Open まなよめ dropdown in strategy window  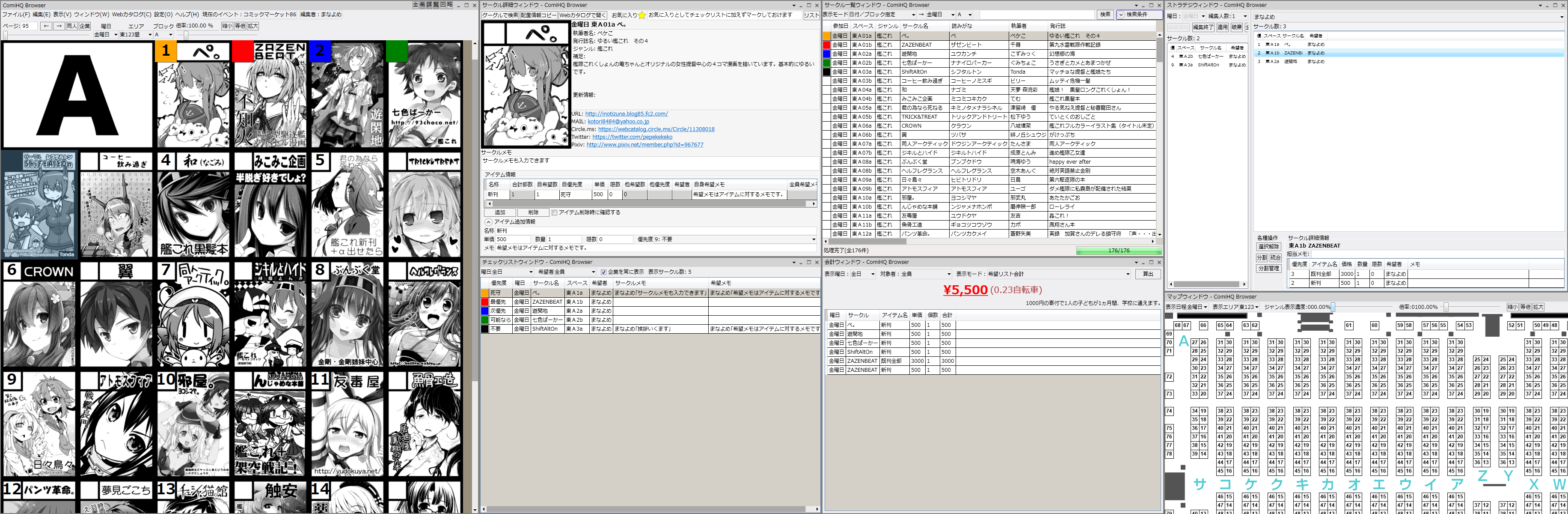(x=1409, y=17)
